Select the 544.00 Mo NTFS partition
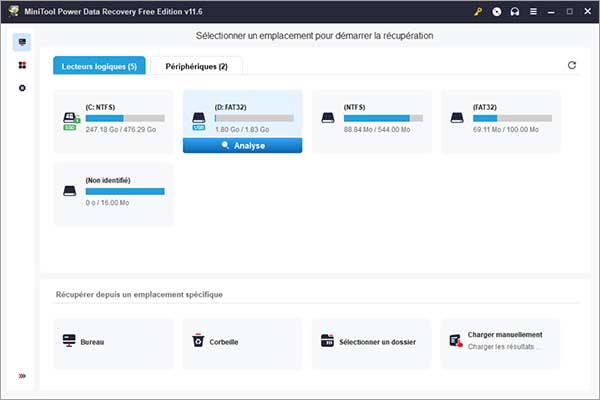This screenshot has height=400, width=600. point(372,118)
